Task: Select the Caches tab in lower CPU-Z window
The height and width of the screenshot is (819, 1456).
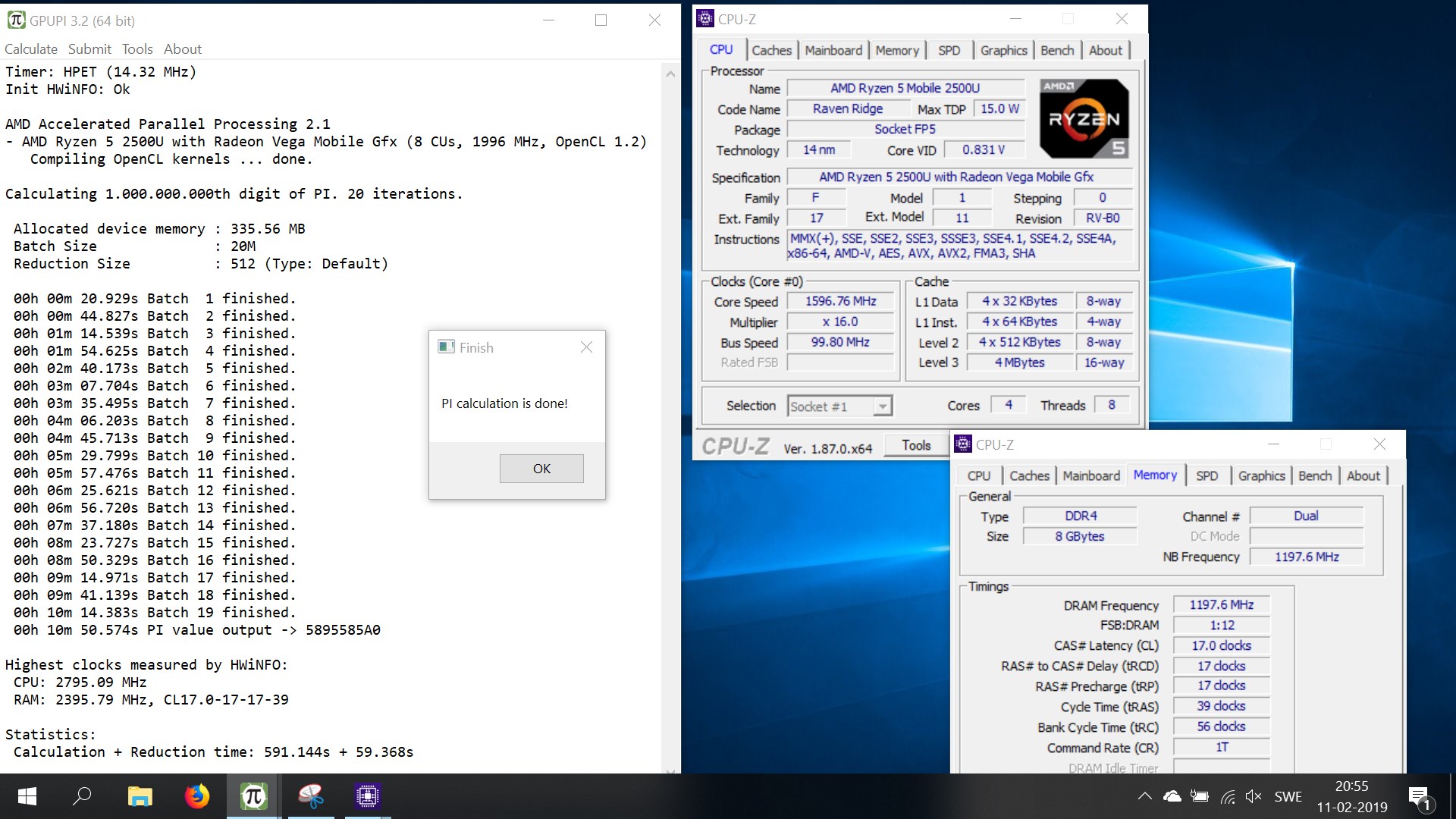Action: pyautogui.click(x=1029, y=476)
